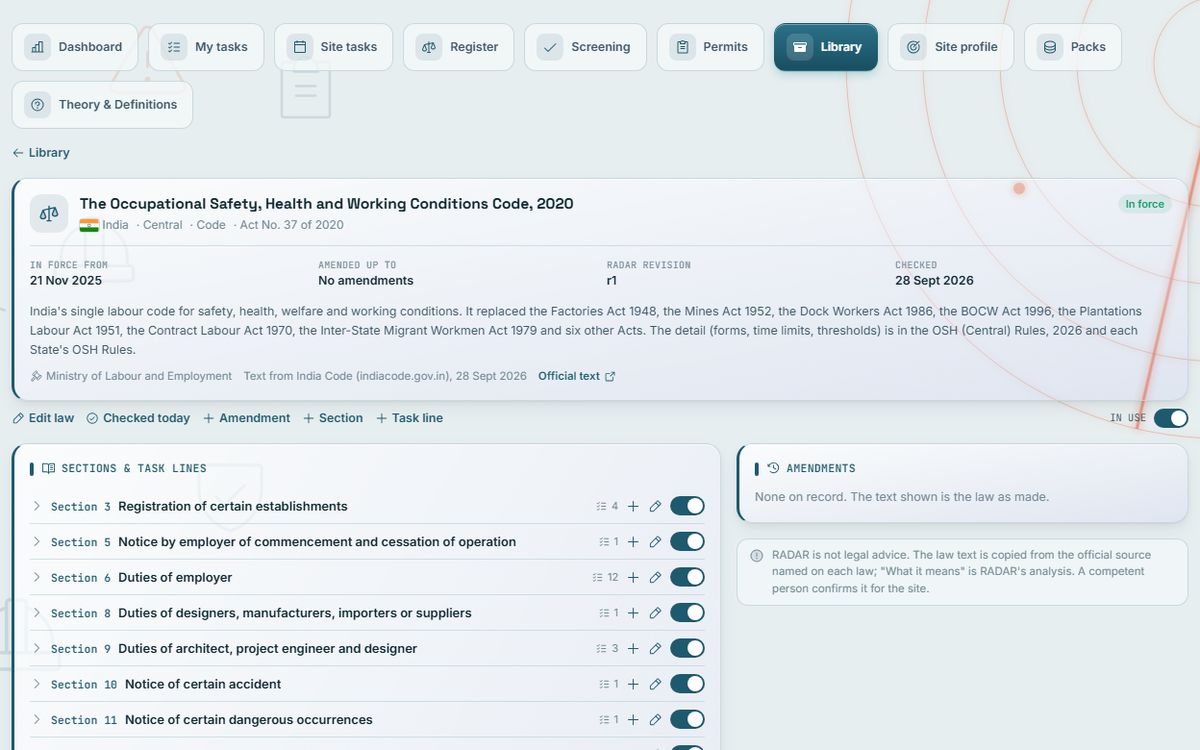1200x750 pixels.
Task: Click the plus icon on Section 5 row
Action: click(x=633, y=542)
